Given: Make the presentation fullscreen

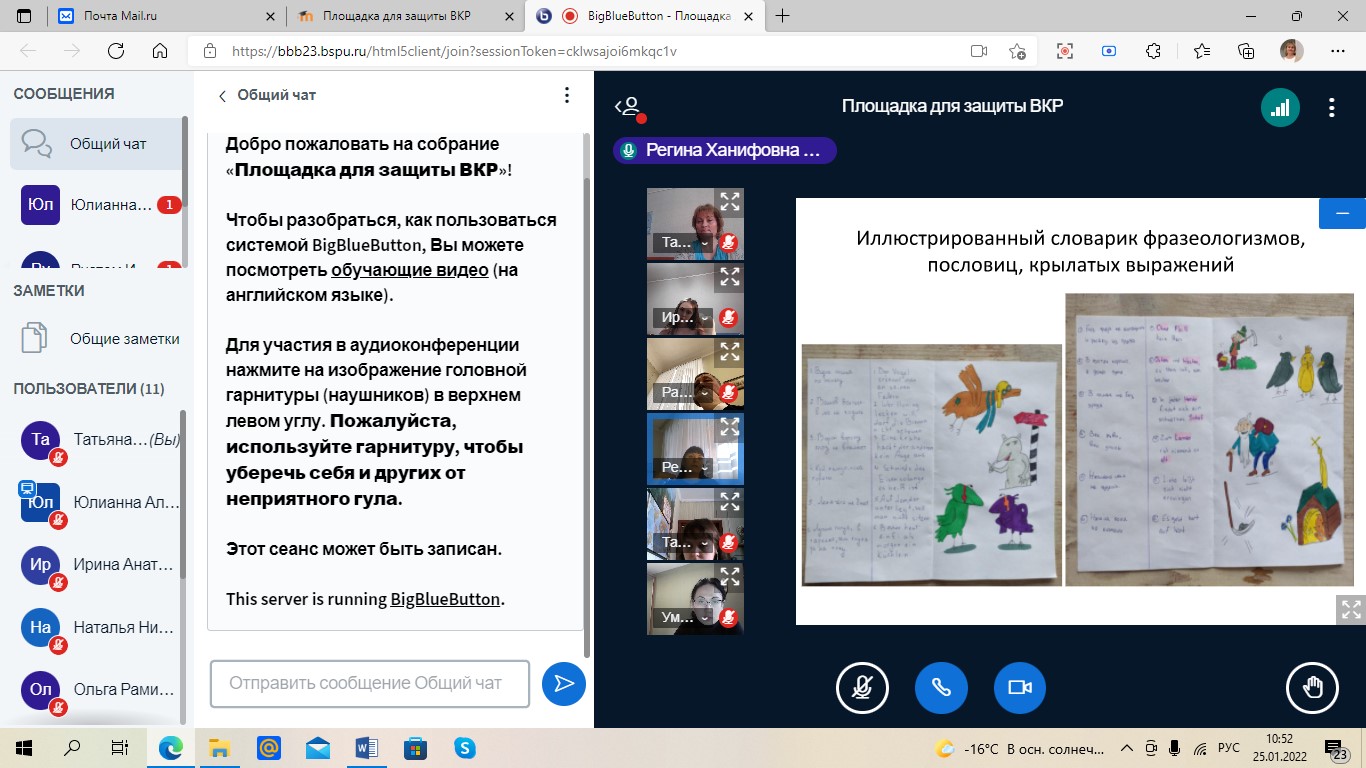Looking at the screenshot, I should coord(1350,609).
